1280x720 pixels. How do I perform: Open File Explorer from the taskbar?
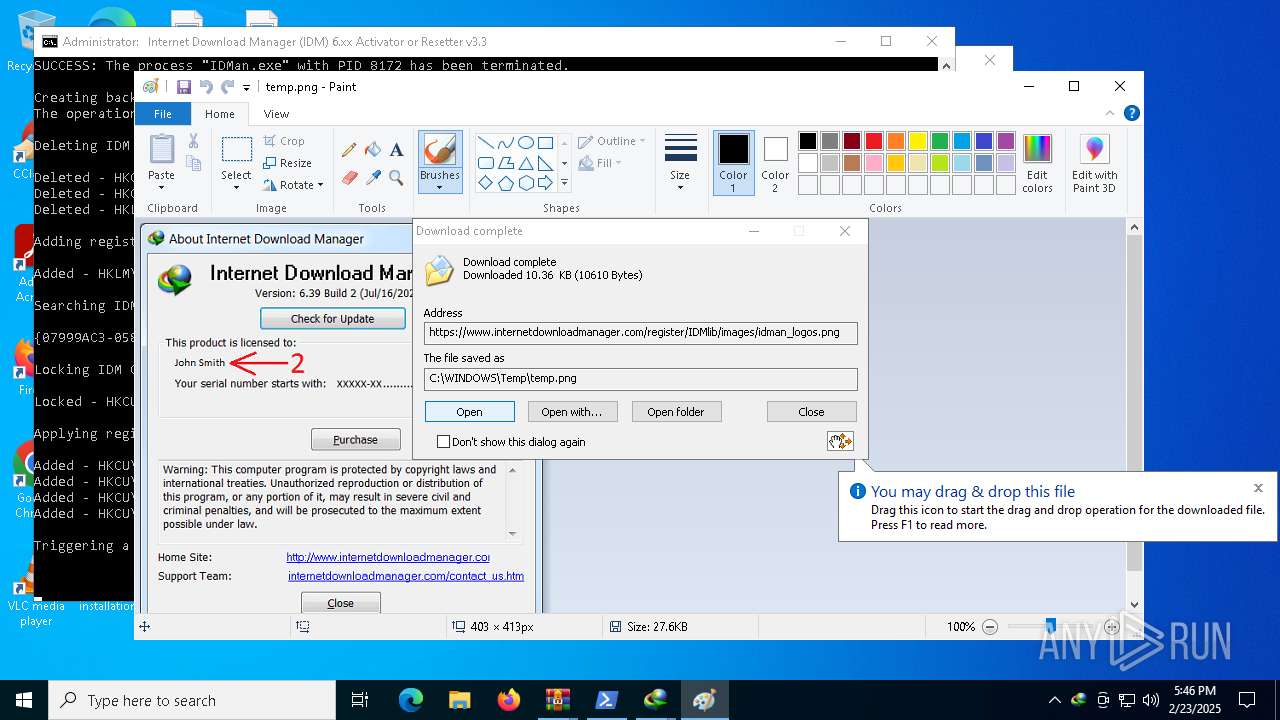(x=459, y=700)
